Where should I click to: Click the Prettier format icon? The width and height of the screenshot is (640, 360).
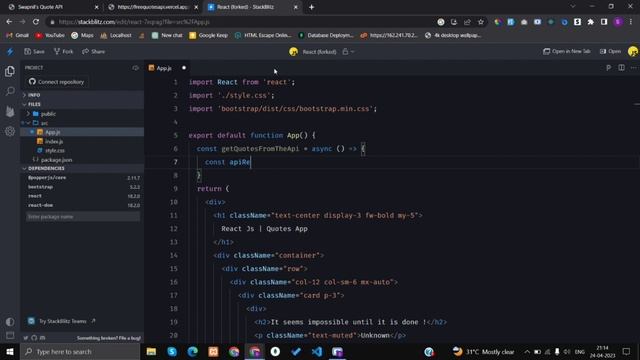click(609, 68)
